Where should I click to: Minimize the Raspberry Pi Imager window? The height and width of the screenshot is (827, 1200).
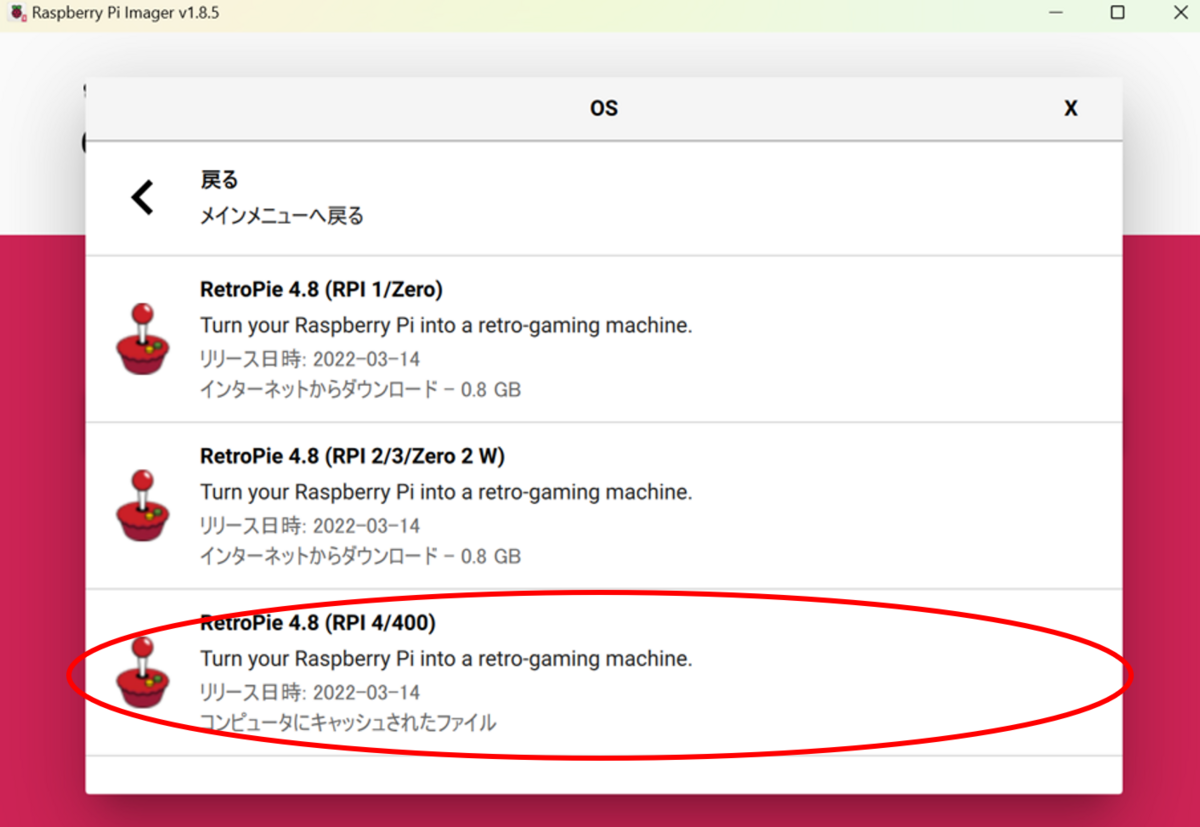[x=1058, y=13]
